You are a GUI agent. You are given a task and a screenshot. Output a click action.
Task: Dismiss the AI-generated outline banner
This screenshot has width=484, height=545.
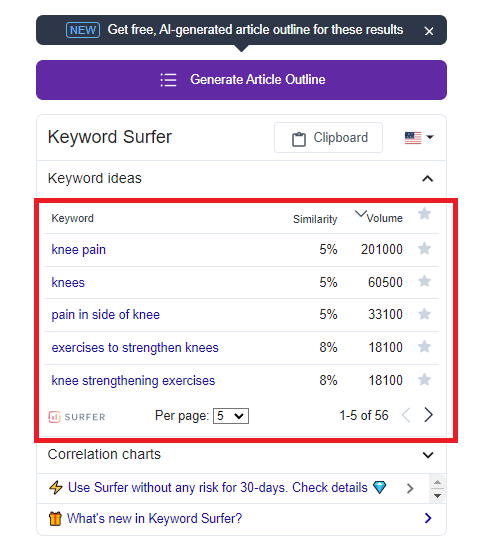coord(429,31)
